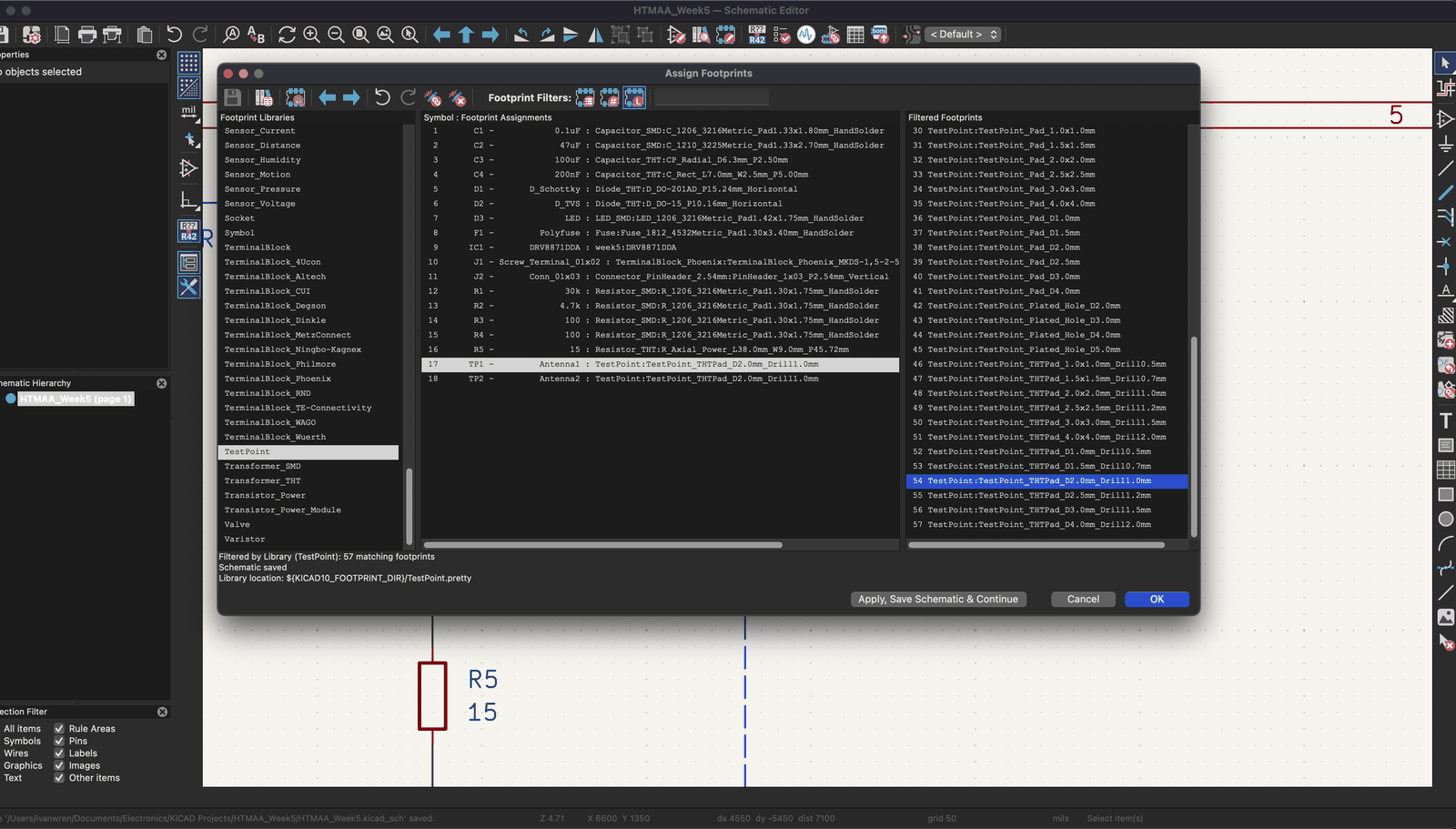Click the Refresh view icon in main toolbar
This screenshot has height=829, width=1456.
point(287,35)
